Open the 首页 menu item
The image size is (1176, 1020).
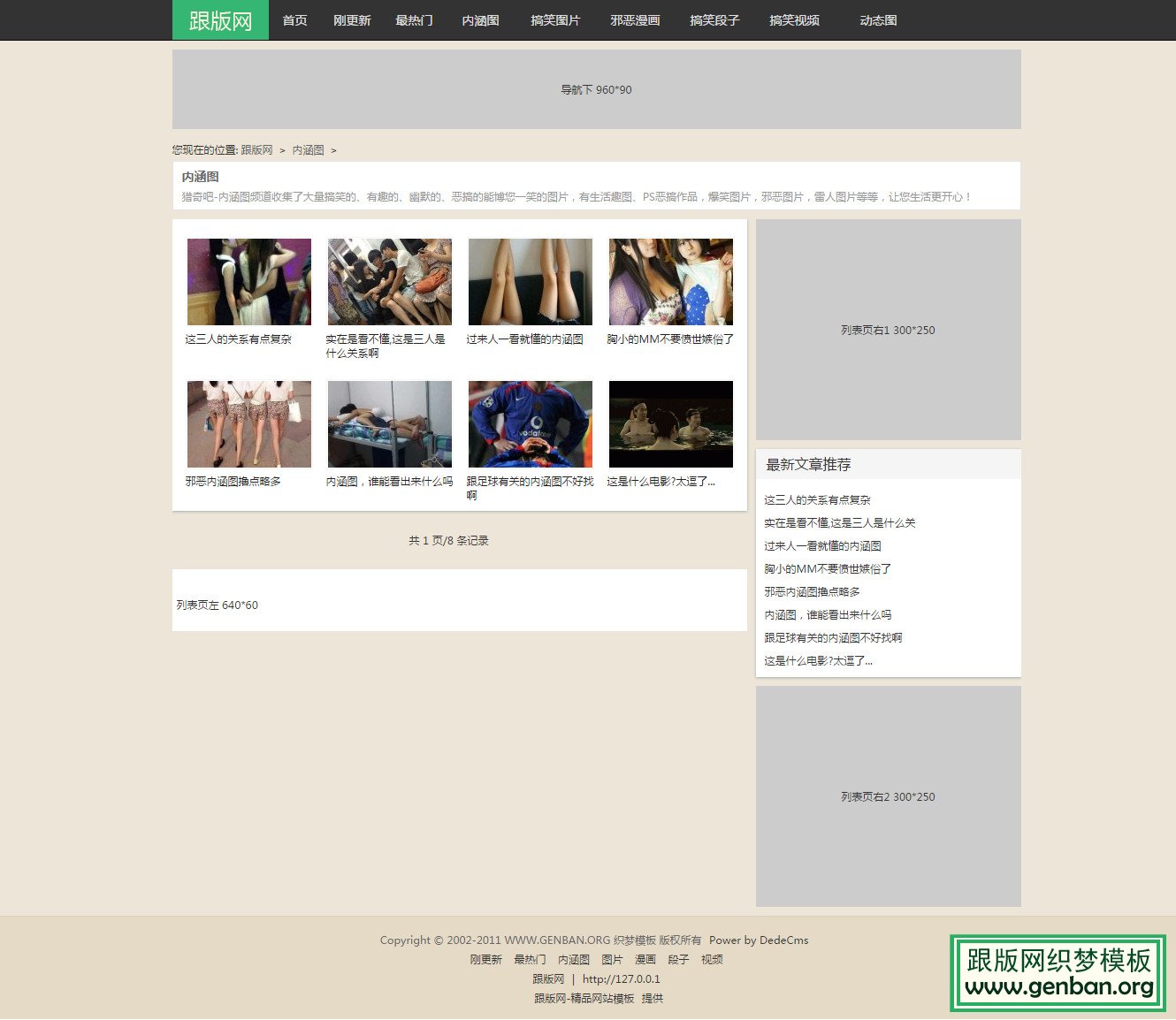[x=294, y=19]
